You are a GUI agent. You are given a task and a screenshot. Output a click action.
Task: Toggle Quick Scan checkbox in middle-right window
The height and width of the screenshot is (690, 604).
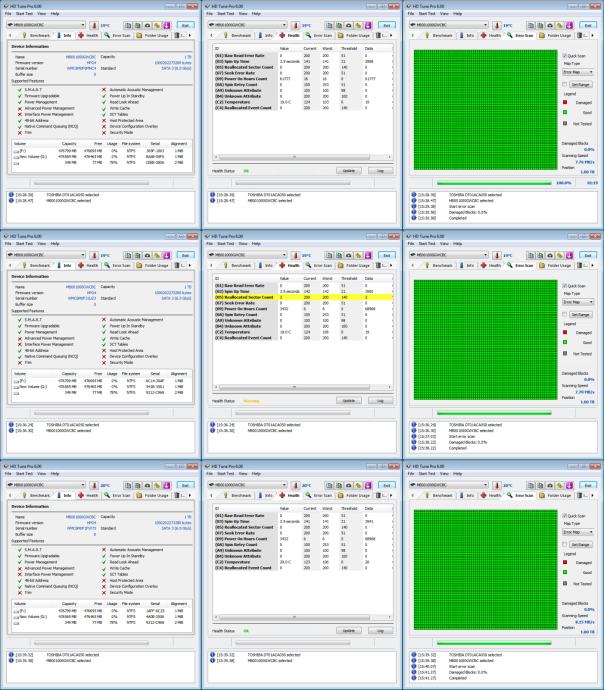coord(565,286)
